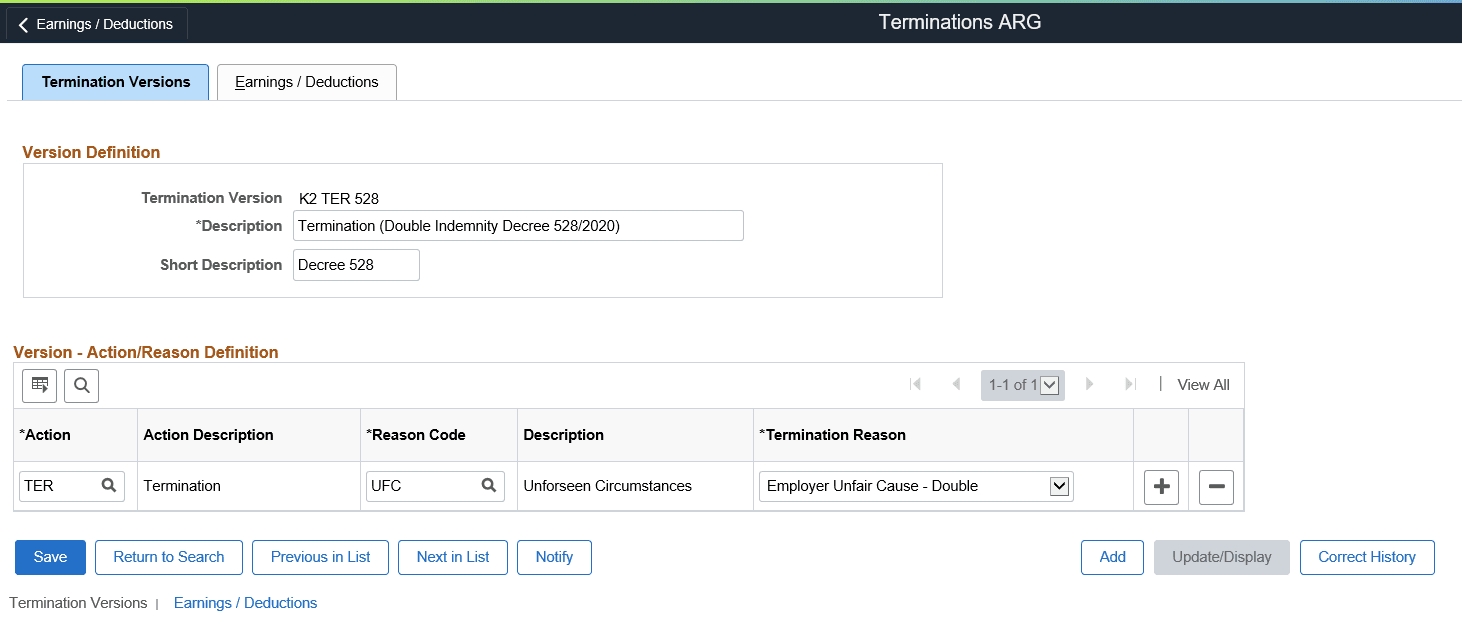The image size is (1462, 634).
Task: Jump to last page with the last-page arrow
Action: pos(1130,384)
